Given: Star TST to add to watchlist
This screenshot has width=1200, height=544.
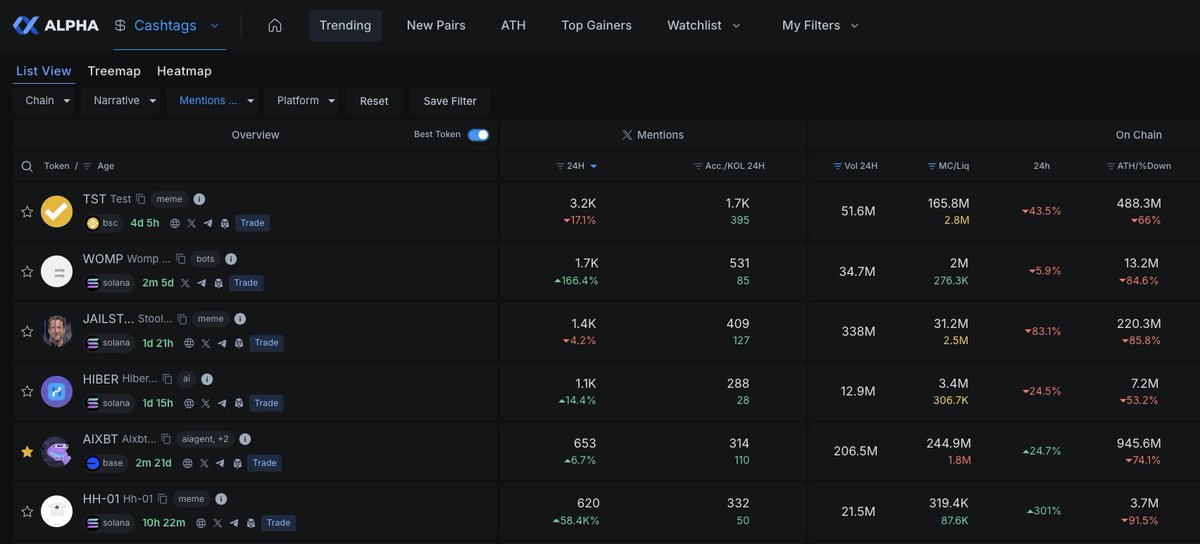Looking at the screenshot, I should 27,212.
